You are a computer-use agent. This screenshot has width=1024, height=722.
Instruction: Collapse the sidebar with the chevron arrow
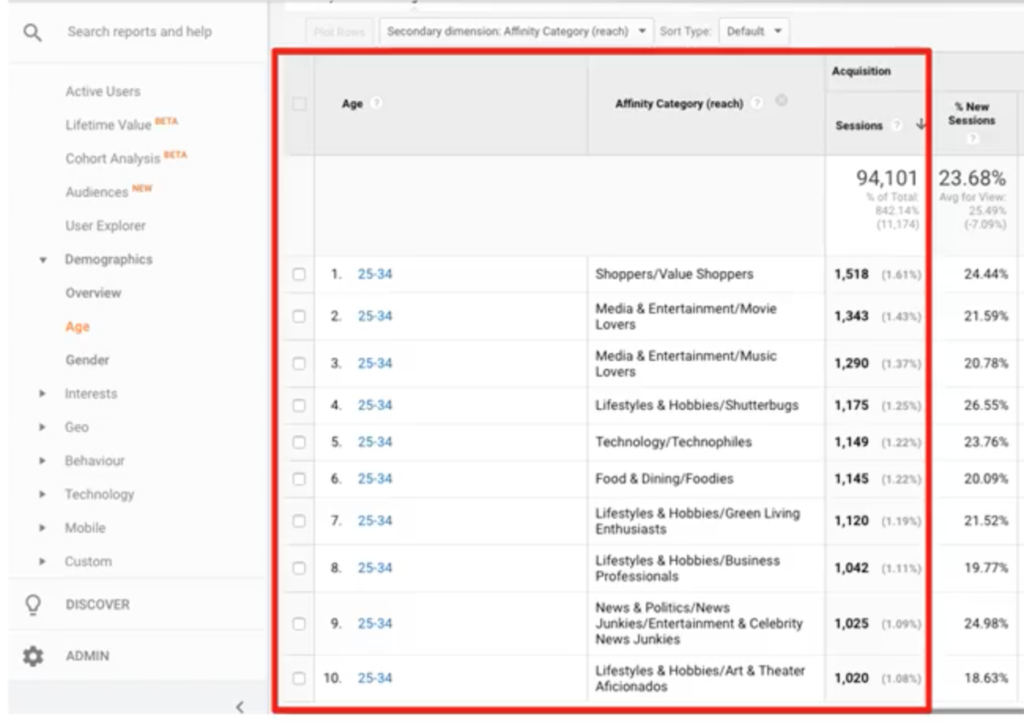click(239, 707)
